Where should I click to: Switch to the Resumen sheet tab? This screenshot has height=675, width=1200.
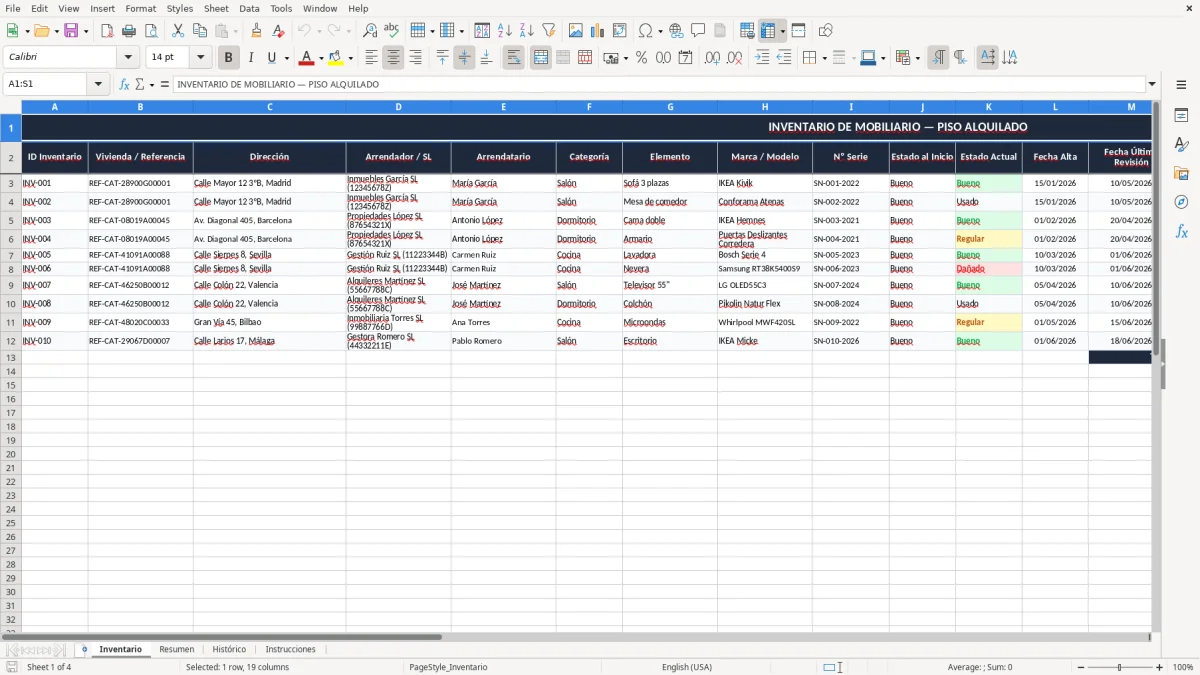pos(177,649)
